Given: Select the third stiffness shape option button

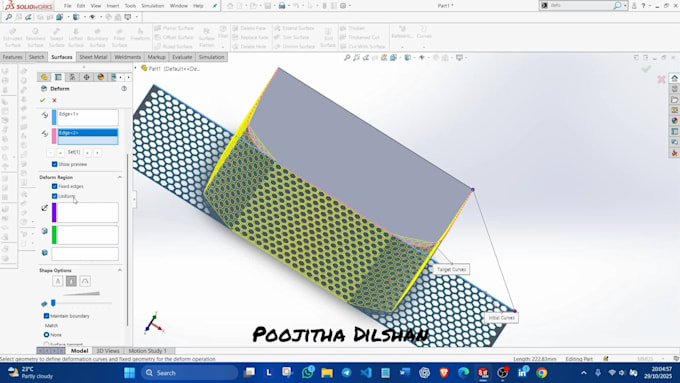Looking at the screenshot, I should pos(85,281).
